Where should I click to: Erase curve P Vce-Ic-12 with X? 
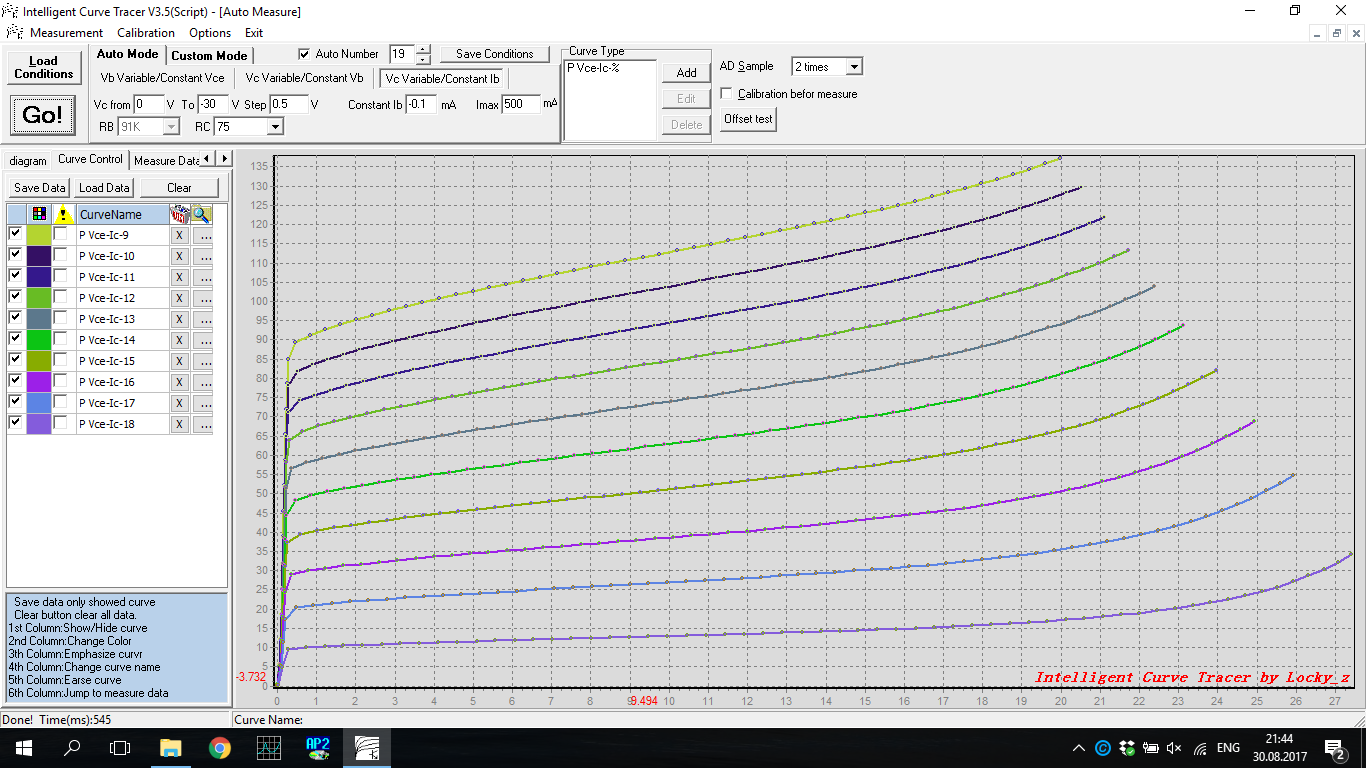(x=179, y=298)
